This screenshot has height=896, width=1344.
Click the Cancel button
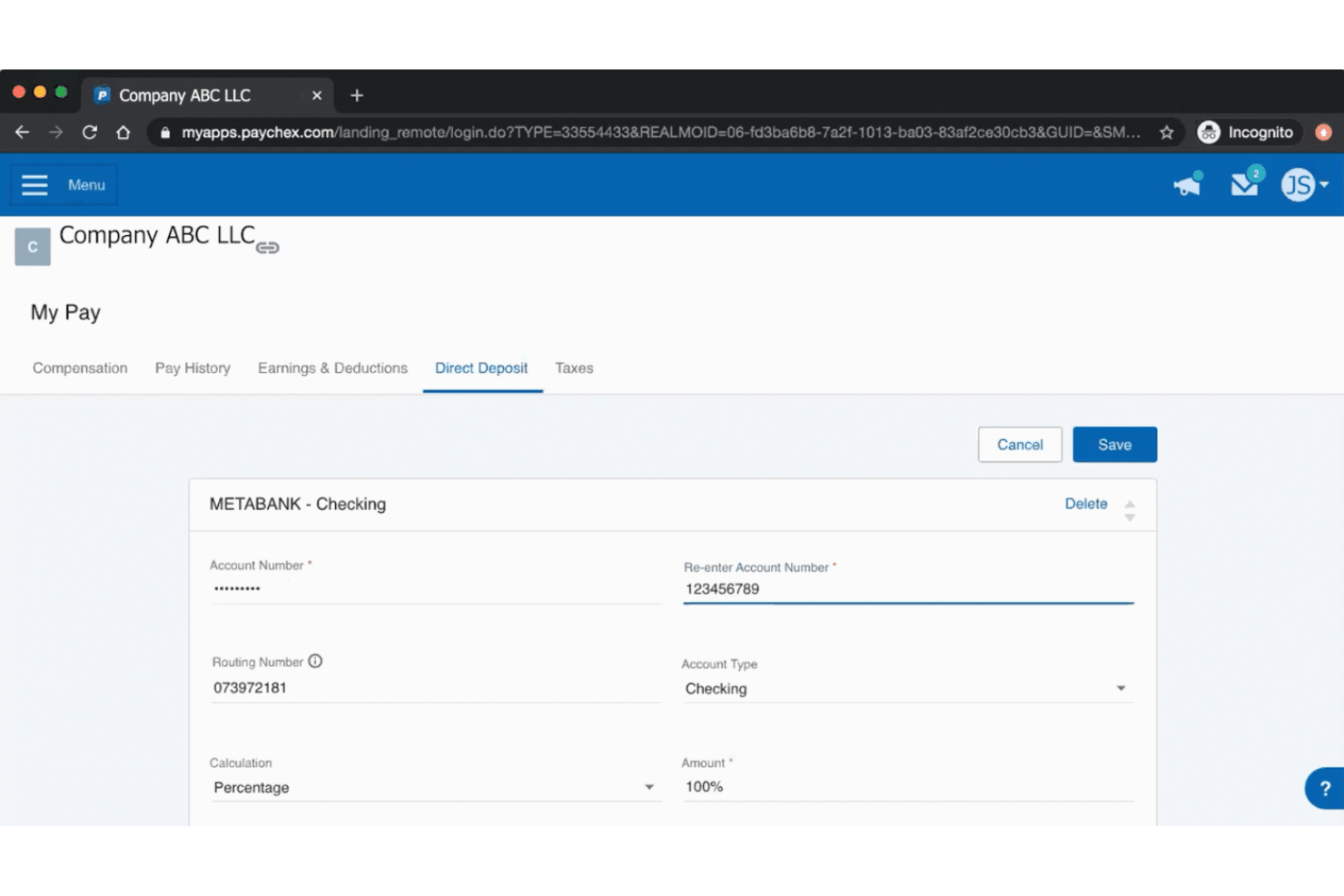pos(1020,445)
